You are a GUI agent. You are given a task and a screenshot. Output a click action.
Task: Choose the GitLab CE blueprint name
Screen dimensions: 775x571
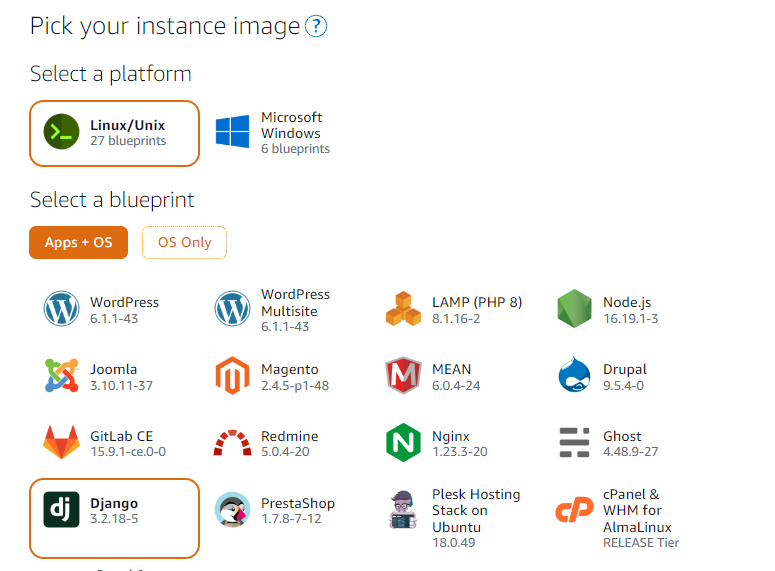[122, 436]
